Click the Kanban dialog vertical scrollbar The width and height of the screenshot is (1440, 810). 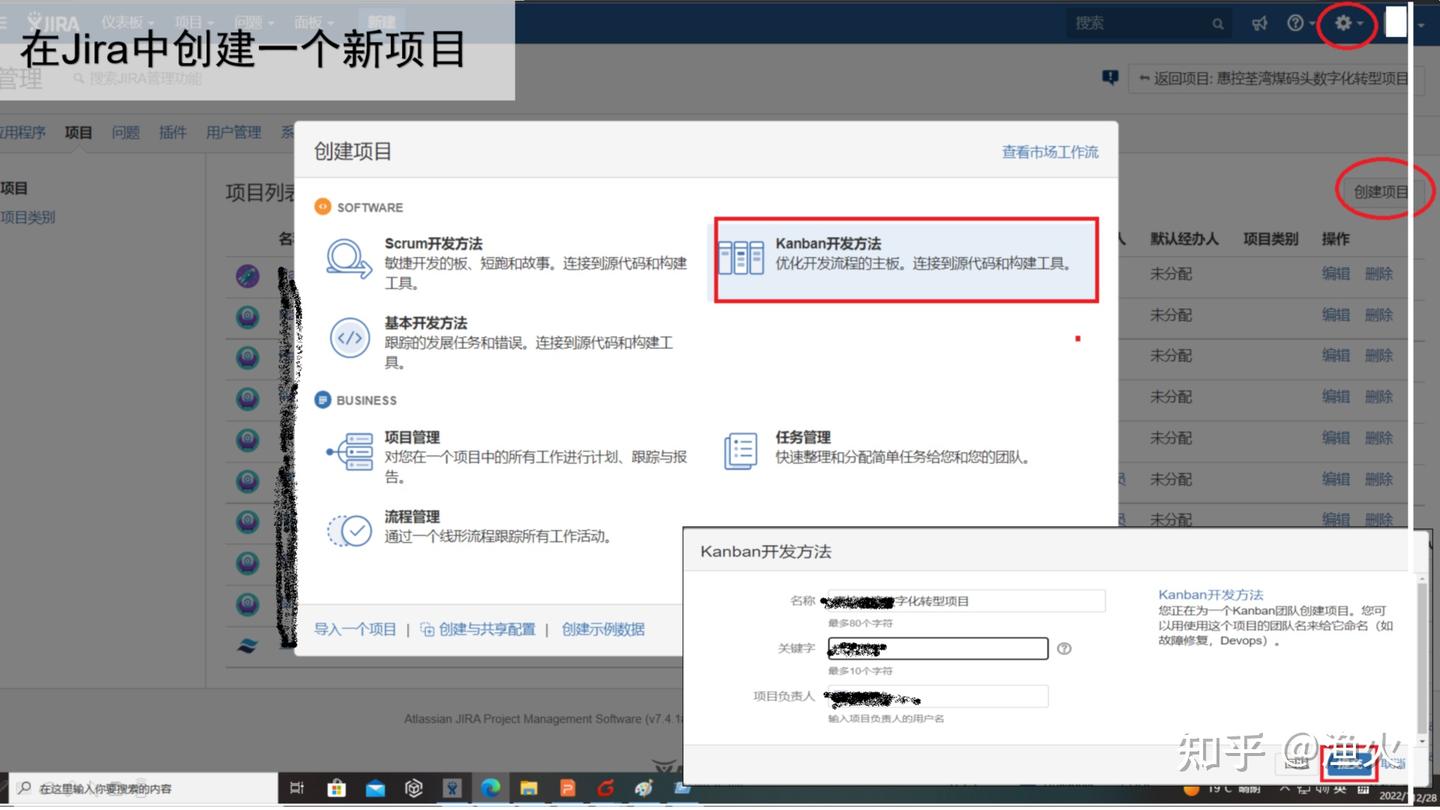coord(1423,650)
